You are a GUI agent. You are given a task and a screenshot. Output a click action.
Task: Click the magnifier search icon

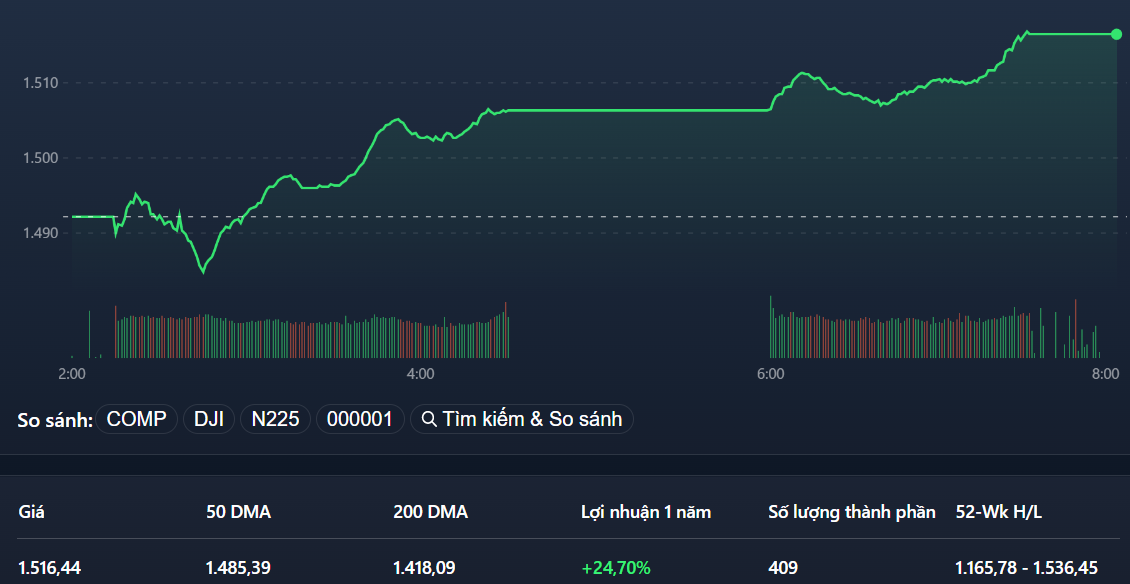(428, 419)
